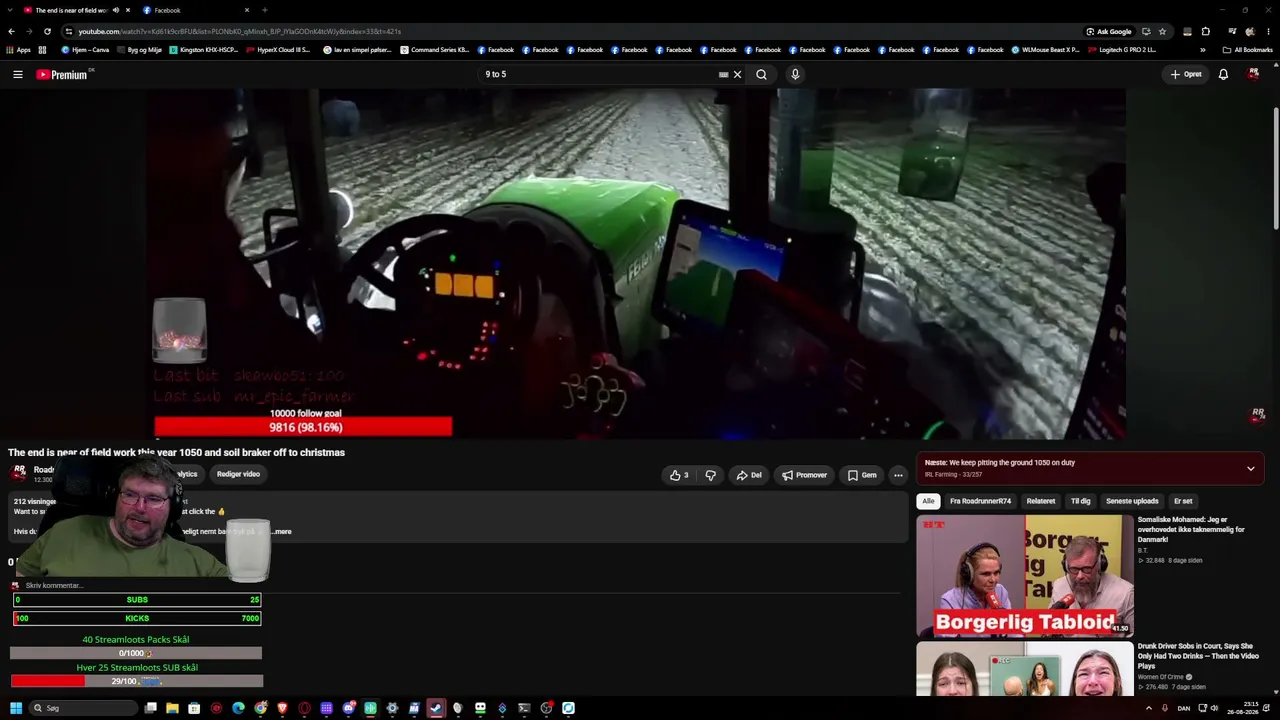Open the 'Women Of Crime' channel name
The width and height of the screenshot is (1280, 720).
tap(1161, 677)
